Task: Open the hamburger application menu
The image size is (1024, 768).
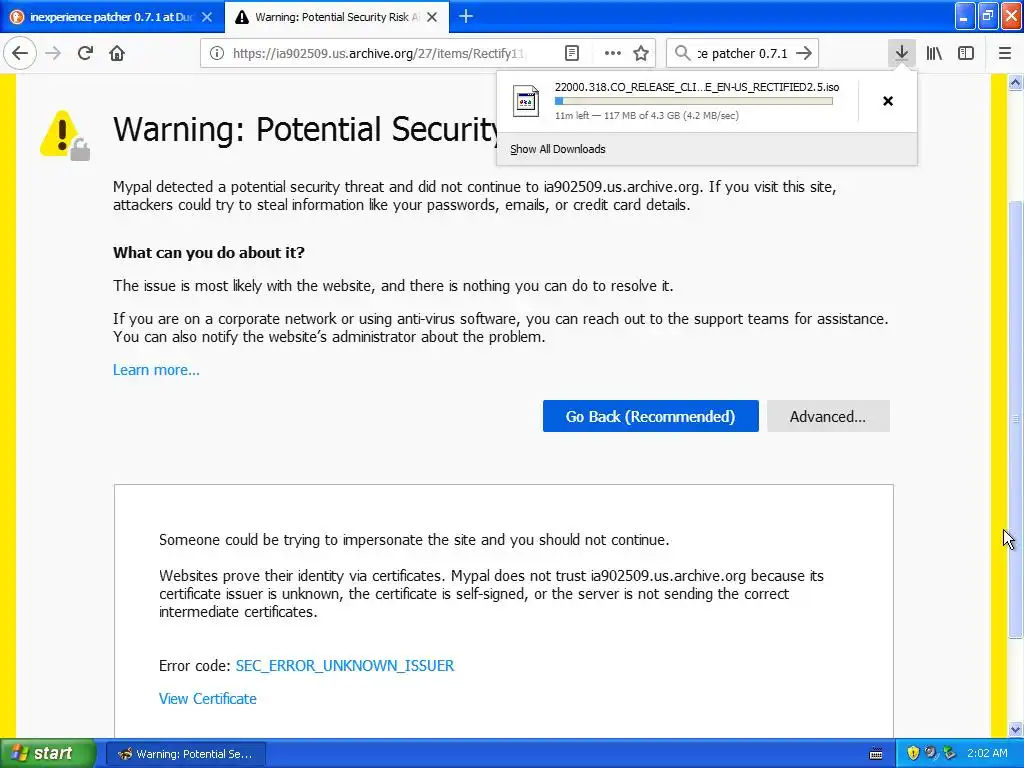Action: [x=1004, y=53]
